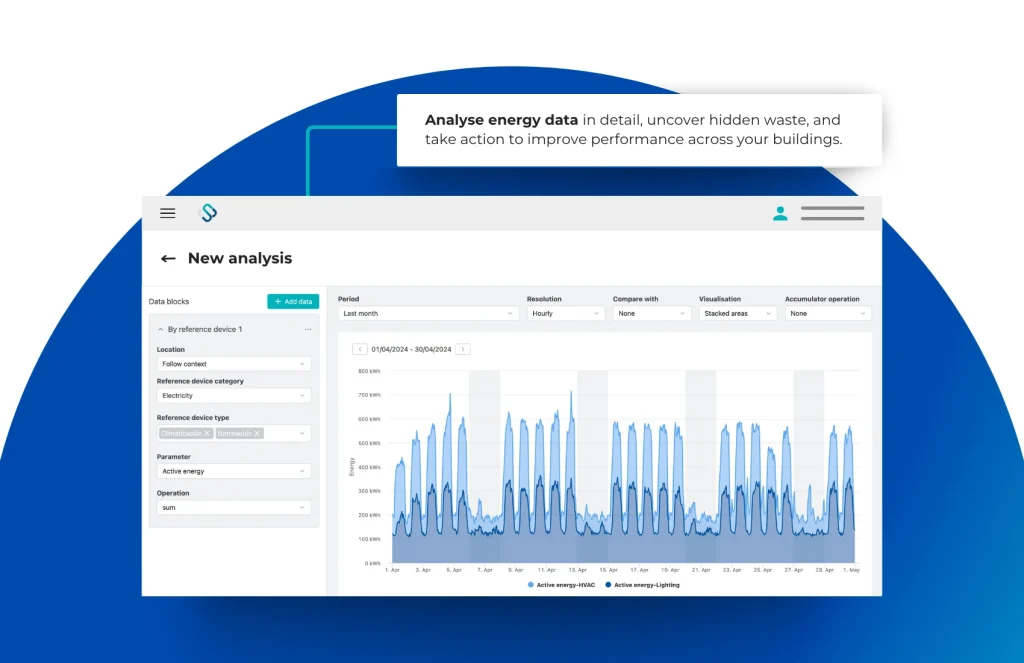
Task: Open the data block three-dots menu
Action: (308, 329)
